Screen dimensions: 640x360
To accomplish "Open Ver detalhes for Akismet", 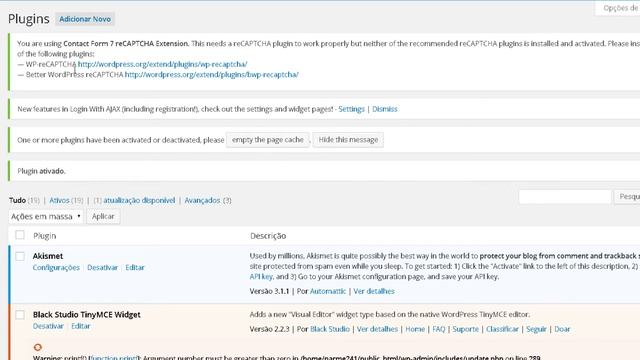I will point(374,291).
